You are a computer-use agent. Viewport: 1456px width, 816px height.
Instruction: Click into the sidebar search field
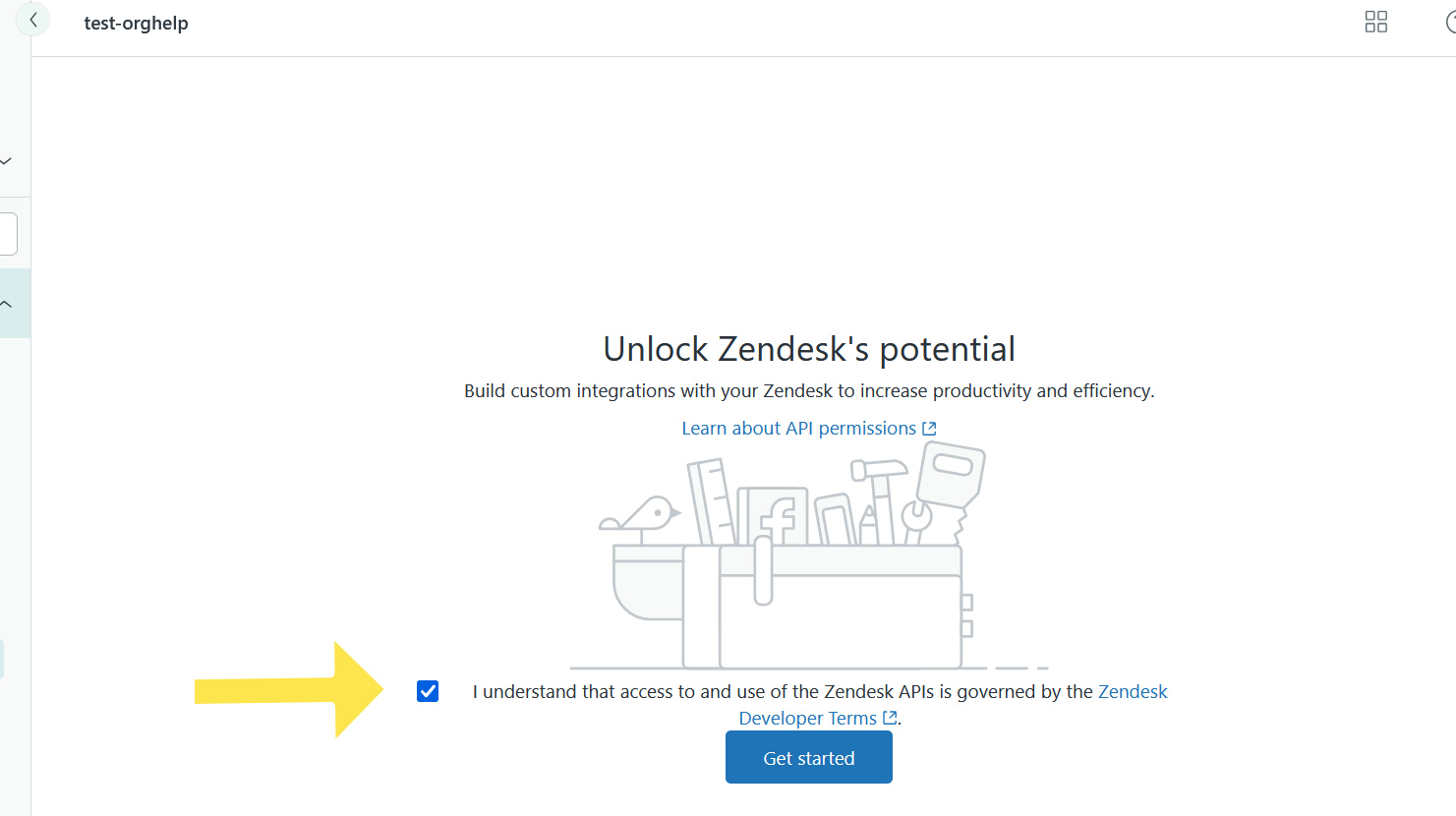(8, 234)
